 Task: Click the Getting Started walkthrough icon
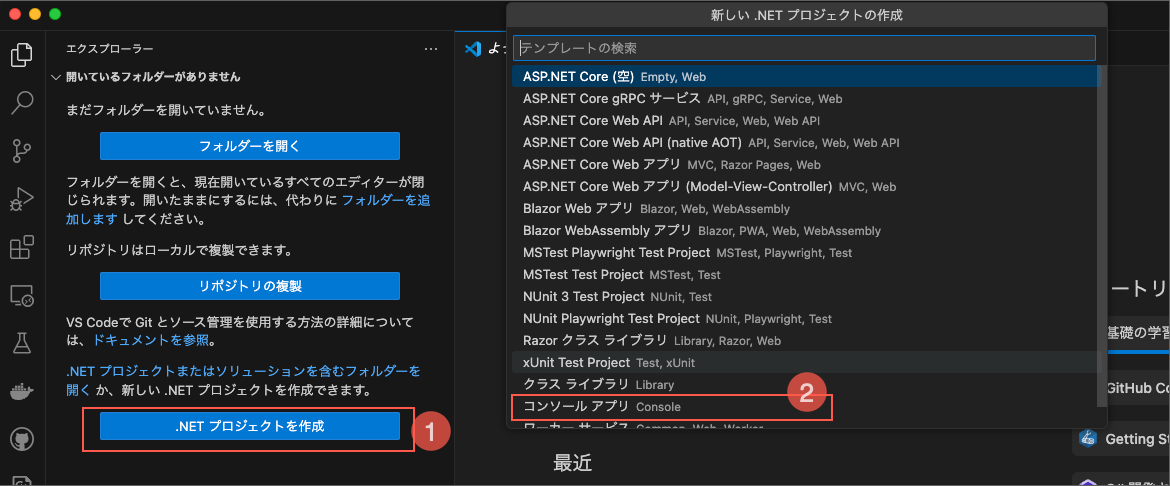[1088, 438]
